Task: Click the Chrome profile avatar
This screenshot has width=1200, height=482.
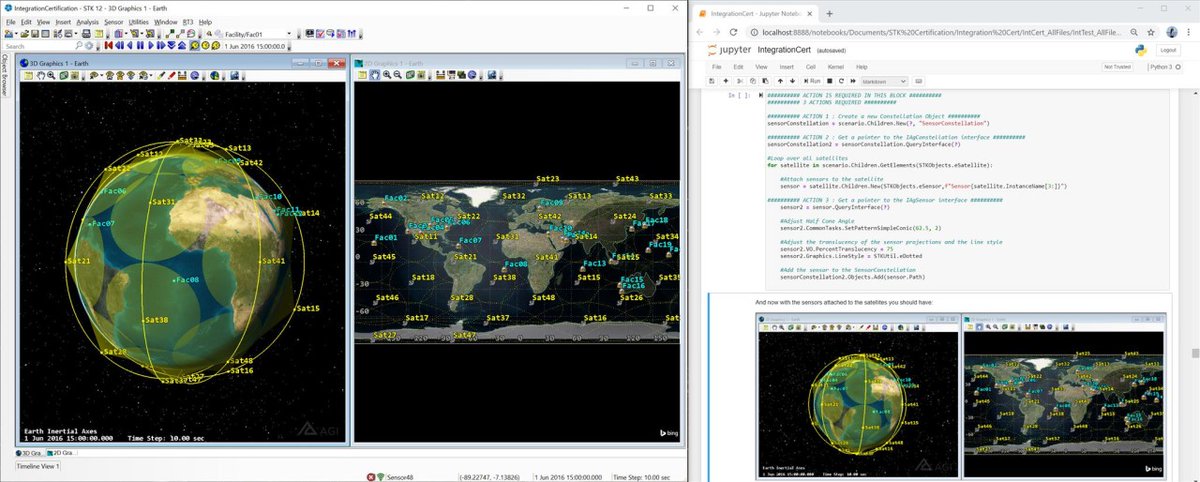Action: pos(1171,32)
